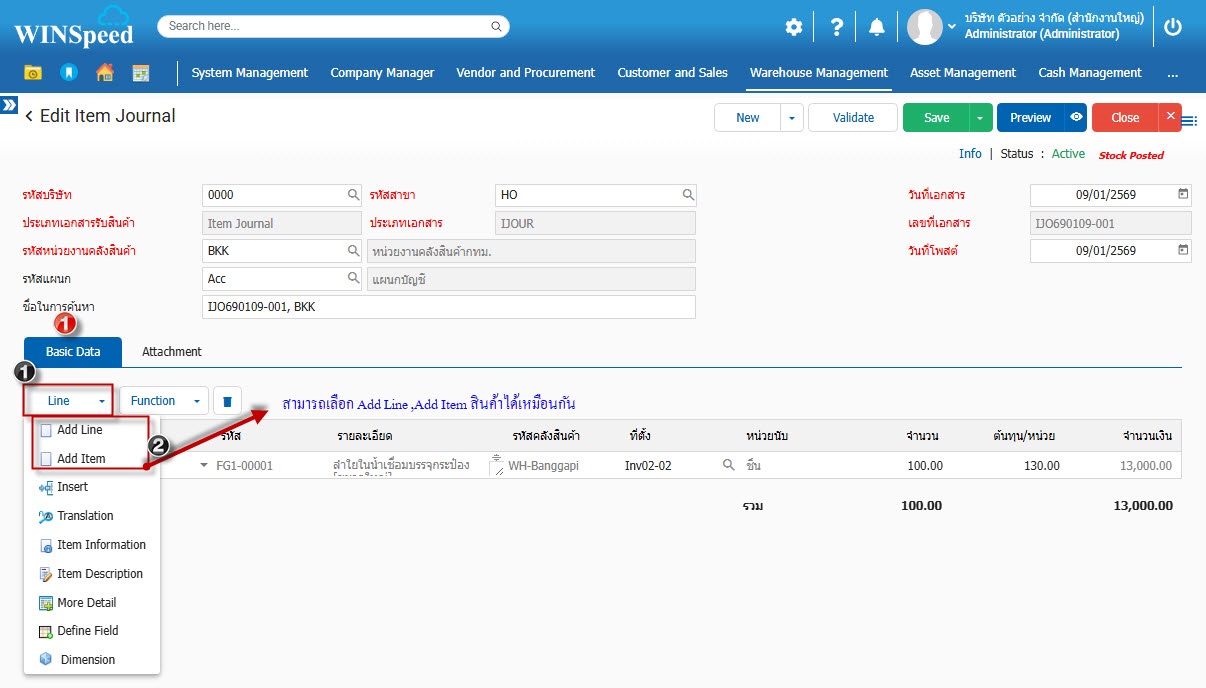Click search icon in รหัสสาขา field
Viewport: 1206px width, 688px height.
tap(688, 195)
